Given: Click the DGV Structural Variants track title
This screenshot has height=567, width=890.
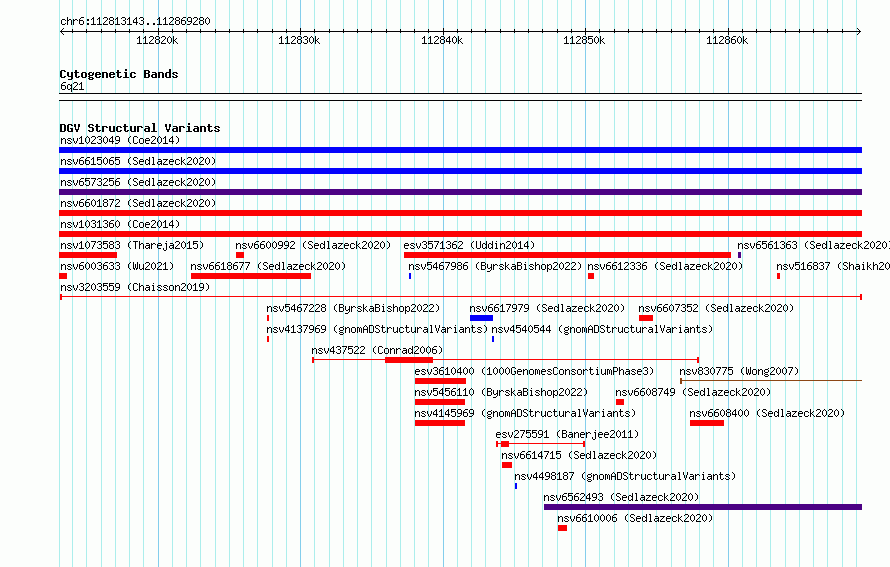Looking at the screenshot, I should [x=140, y=128].
